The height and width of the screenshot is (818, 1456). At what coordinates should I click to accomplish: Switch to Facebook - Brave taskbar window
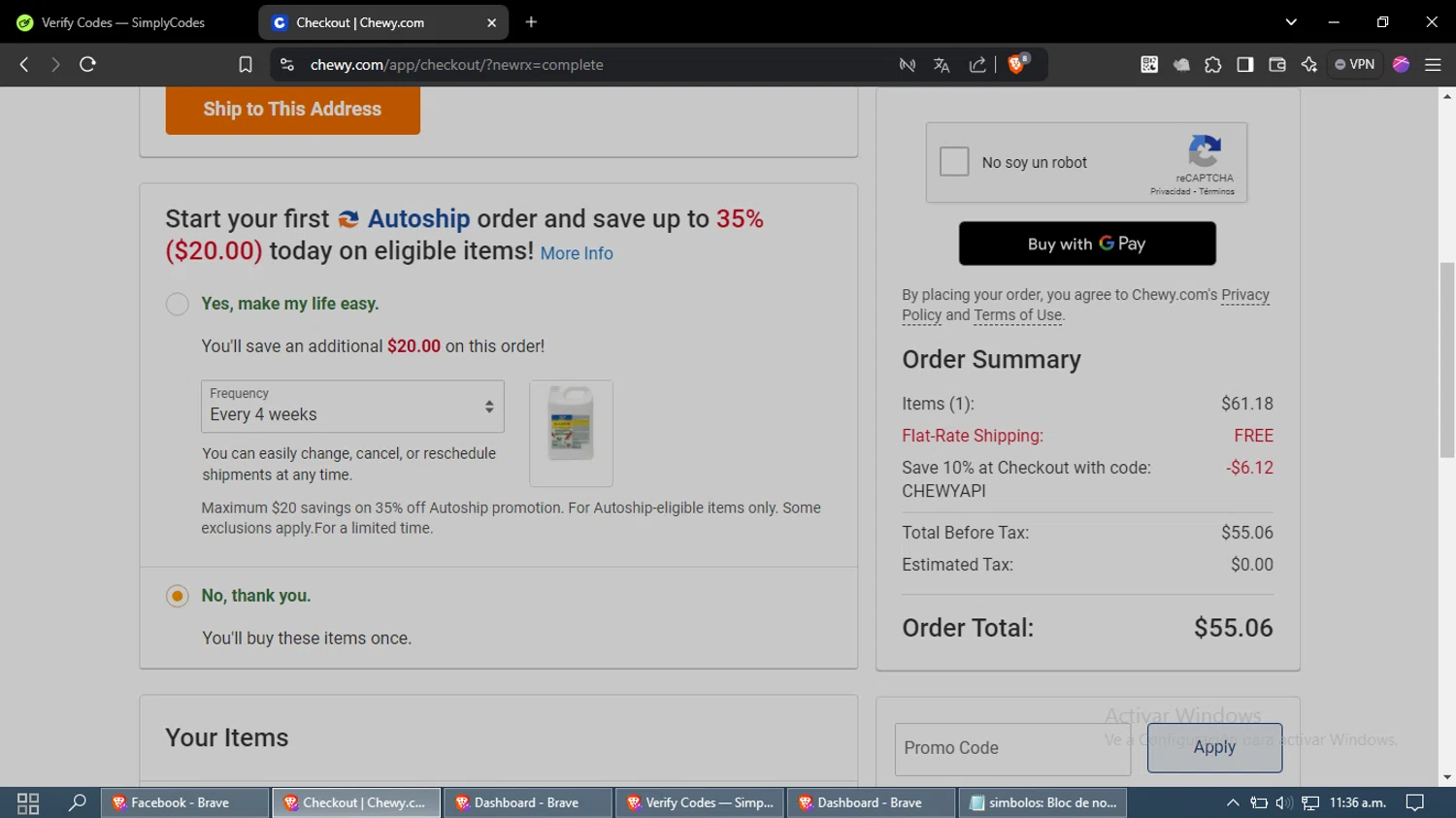tap(184, 803)
